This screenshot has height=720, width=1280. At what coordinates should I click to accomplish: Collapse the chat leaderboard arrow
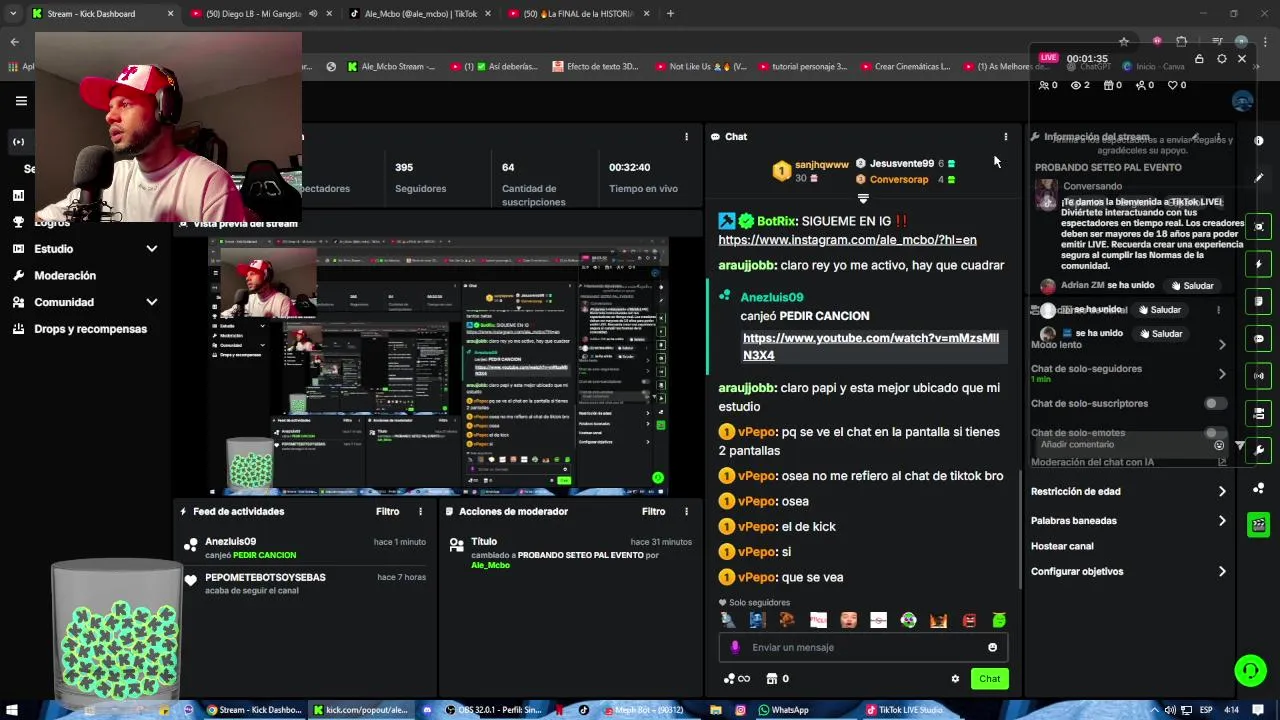click(863, 199)
